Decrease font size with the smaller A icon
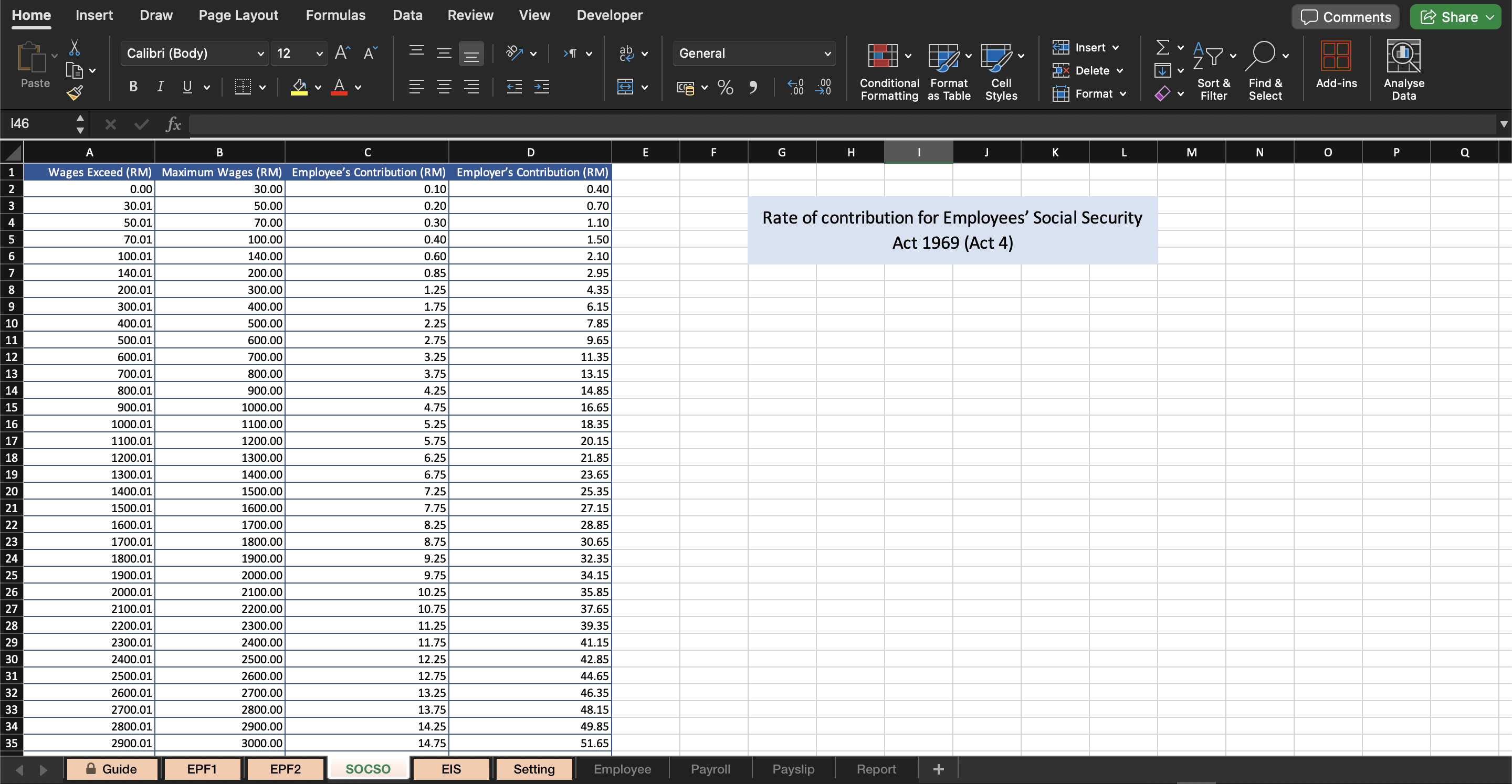The height and width of the screenshot is (784, 1512). [370, 54]
